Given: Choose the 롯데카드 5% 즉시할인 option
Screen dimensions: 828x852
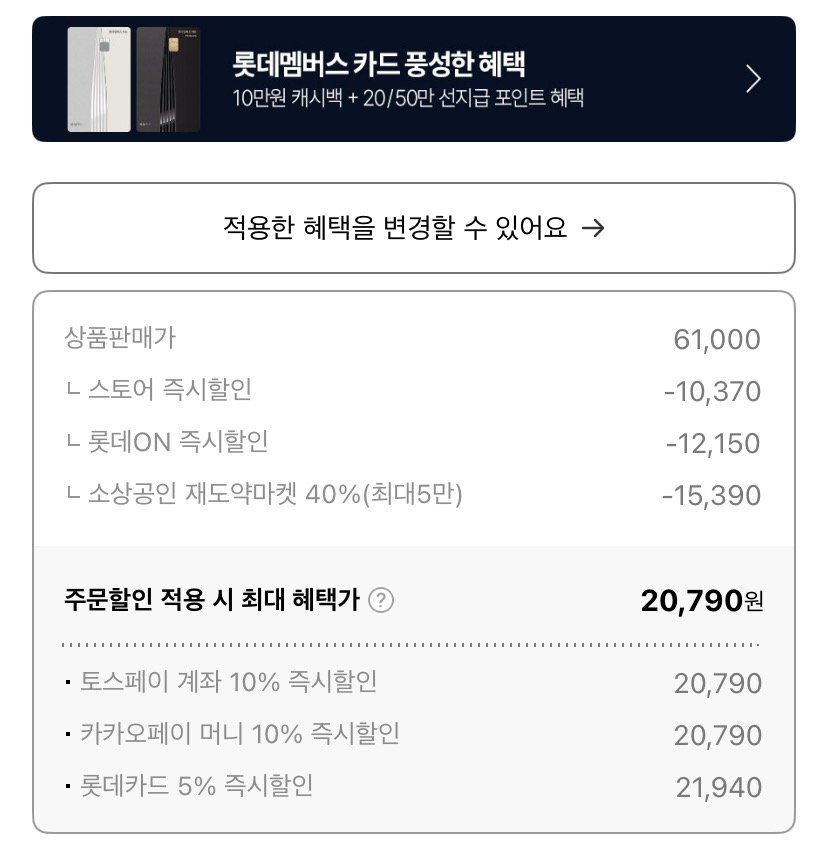Looking at the screenshot, I should point(197,786).
